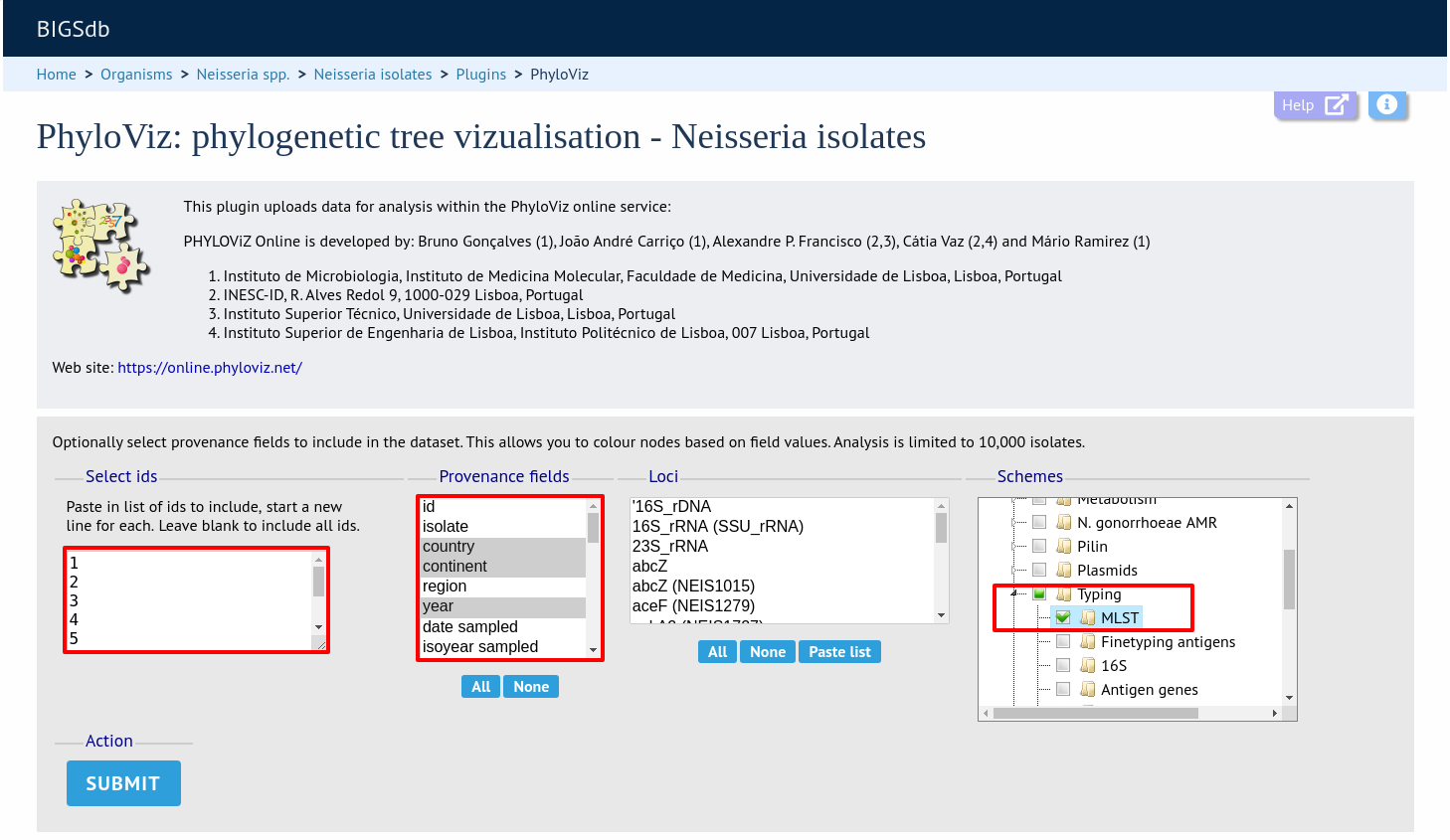Collapse the Typing tree node
Screen dimensions: 1450x840
1014,593
